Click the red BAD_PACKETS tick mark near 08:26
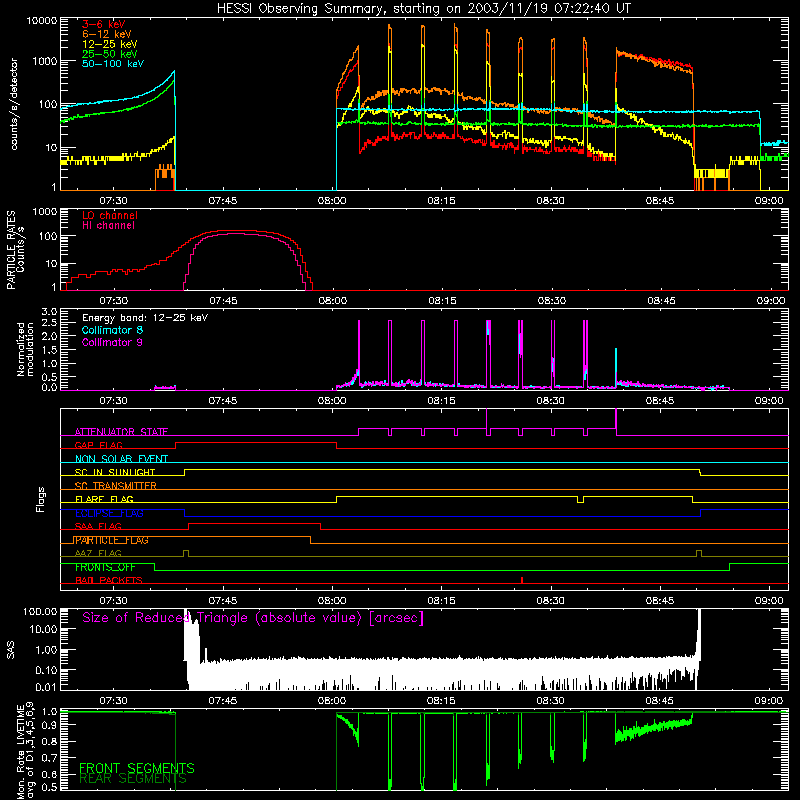800x800 pixels. click(x=522, y=580)
